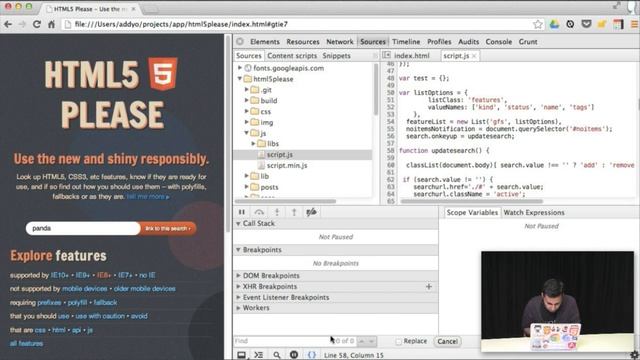
Task: Click the 'all features' link
Action: [27, 344]
